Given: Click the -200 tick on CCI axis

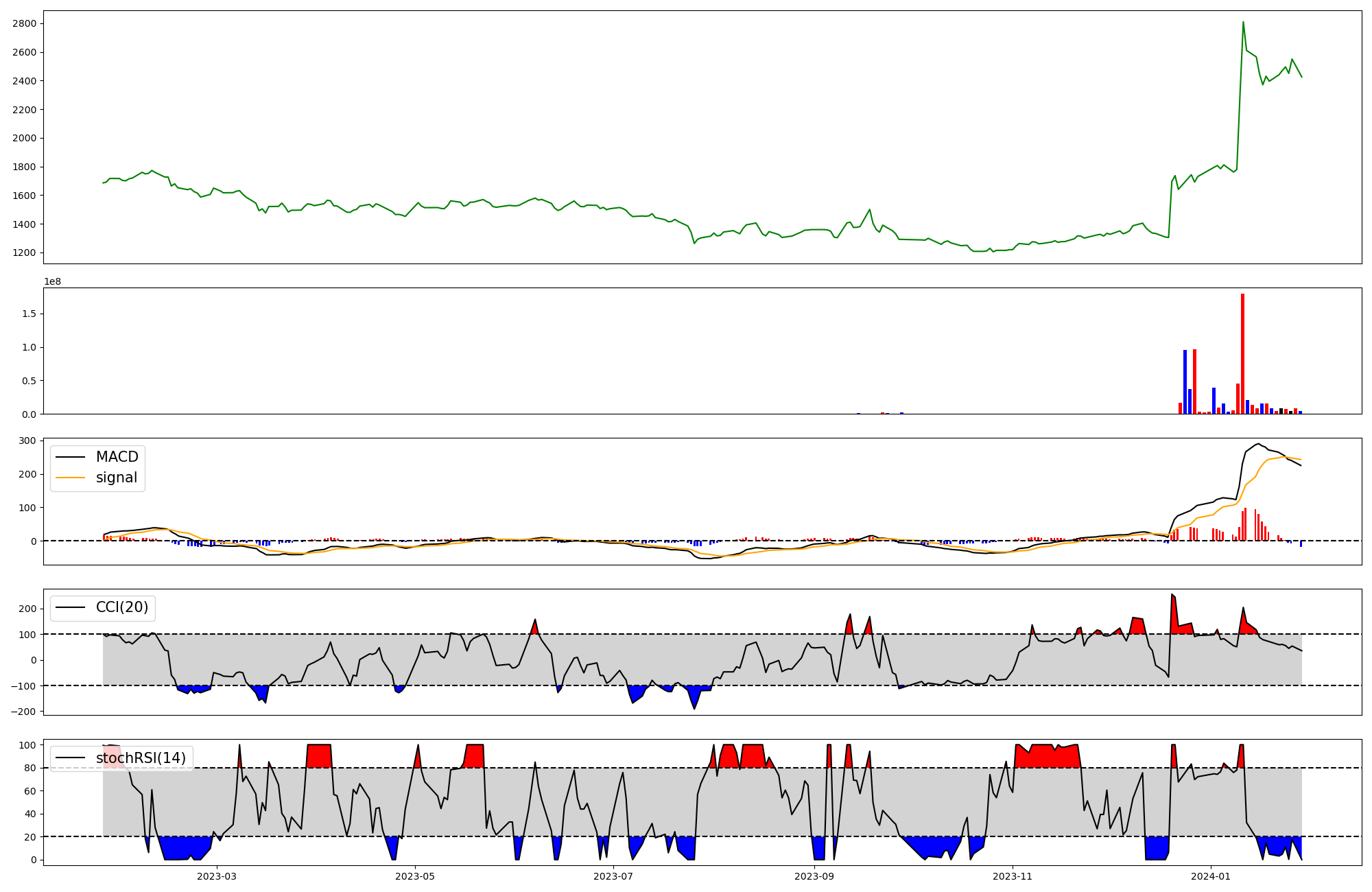Looking at the screenshot, I should (23, 712).
